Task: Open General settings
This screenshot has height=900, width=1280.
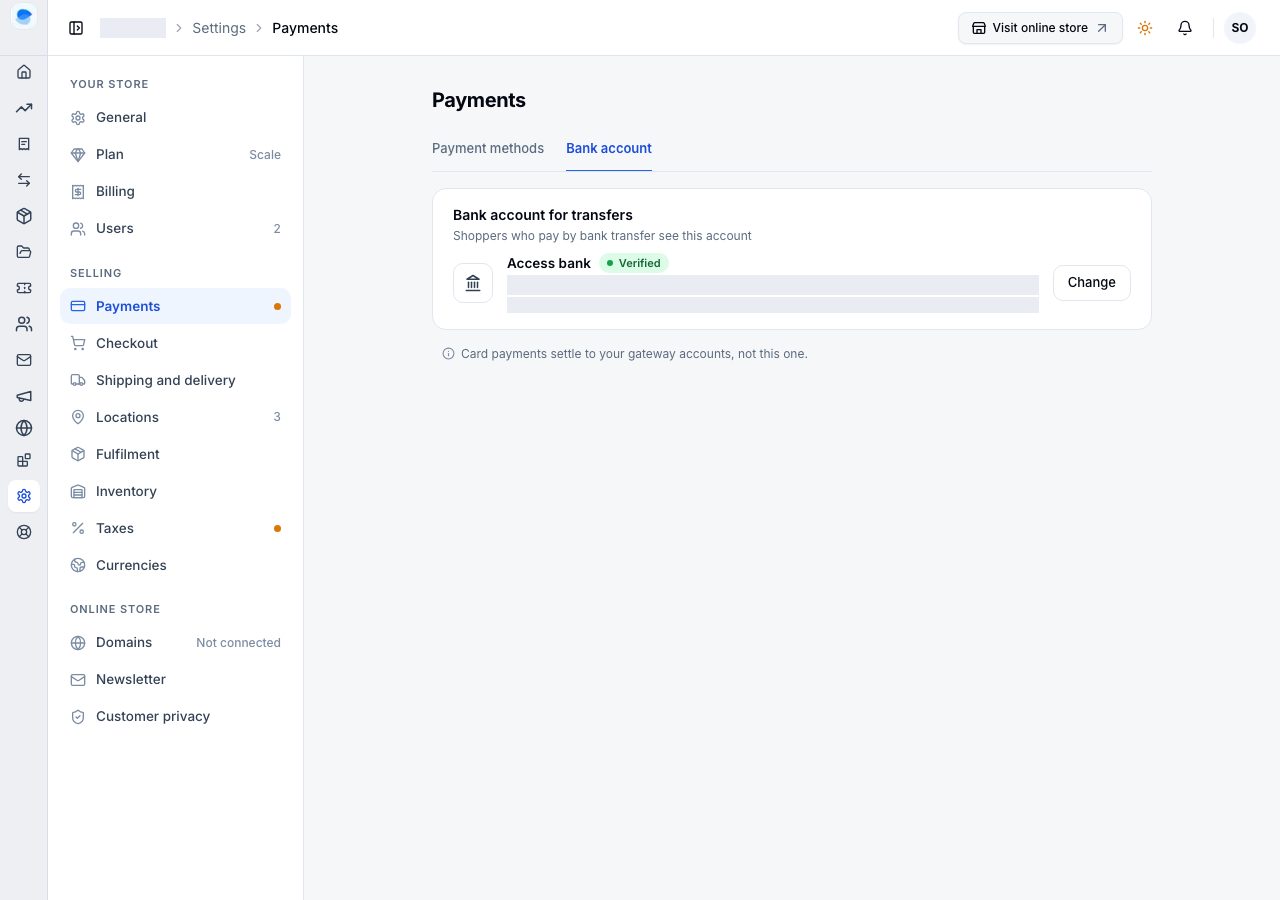Action: coord(176,118)
